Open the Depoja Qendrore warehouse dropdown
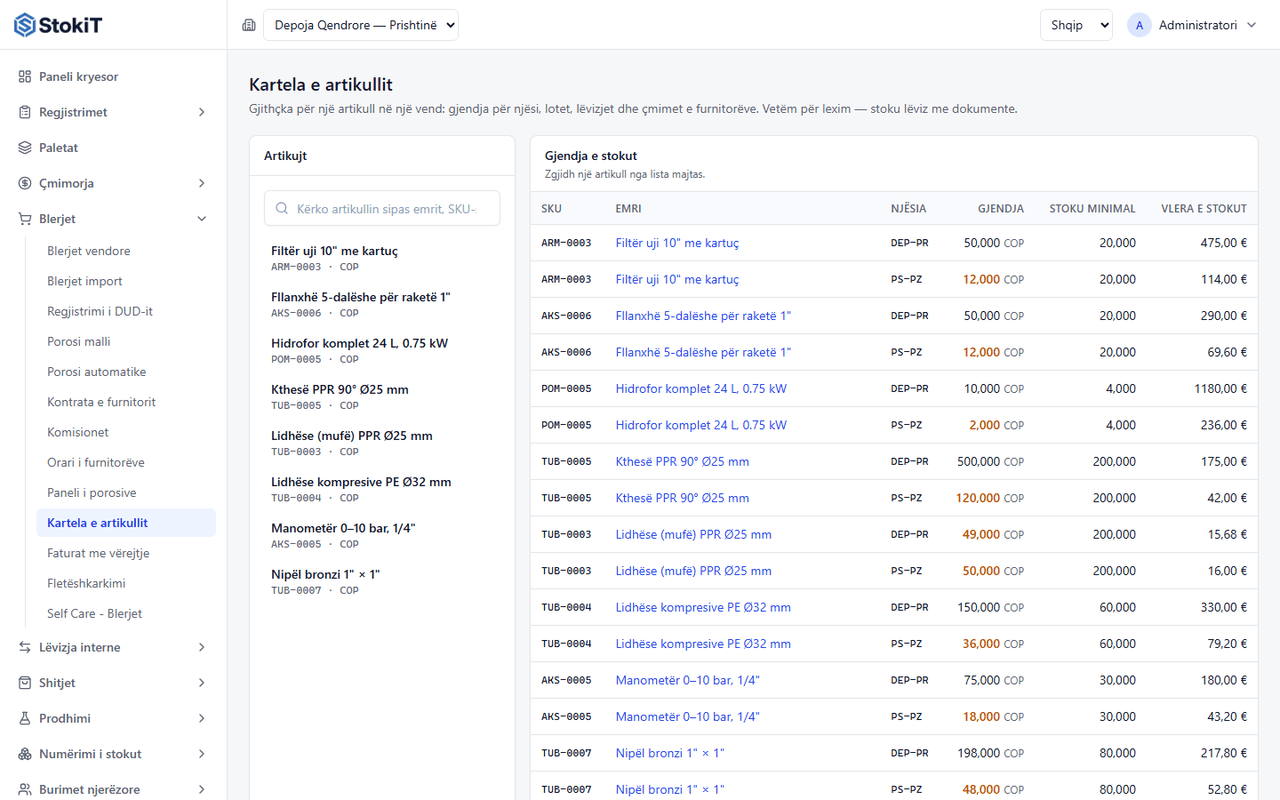 point(361,25)
